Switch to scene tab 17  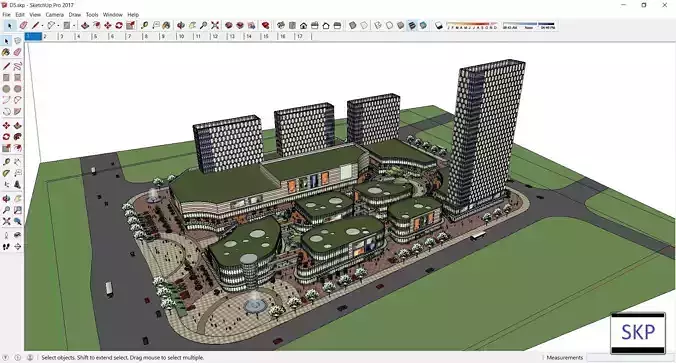303,37
